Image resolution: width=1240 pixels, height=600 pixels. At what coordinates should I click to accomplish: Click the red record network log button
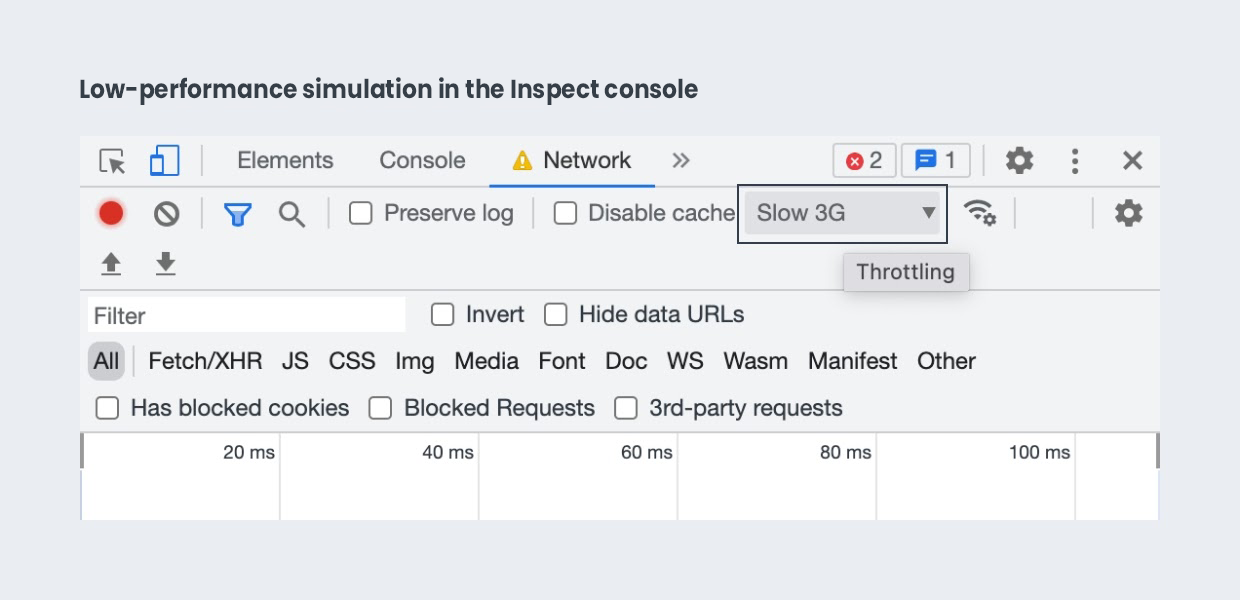tap(111, 213)
